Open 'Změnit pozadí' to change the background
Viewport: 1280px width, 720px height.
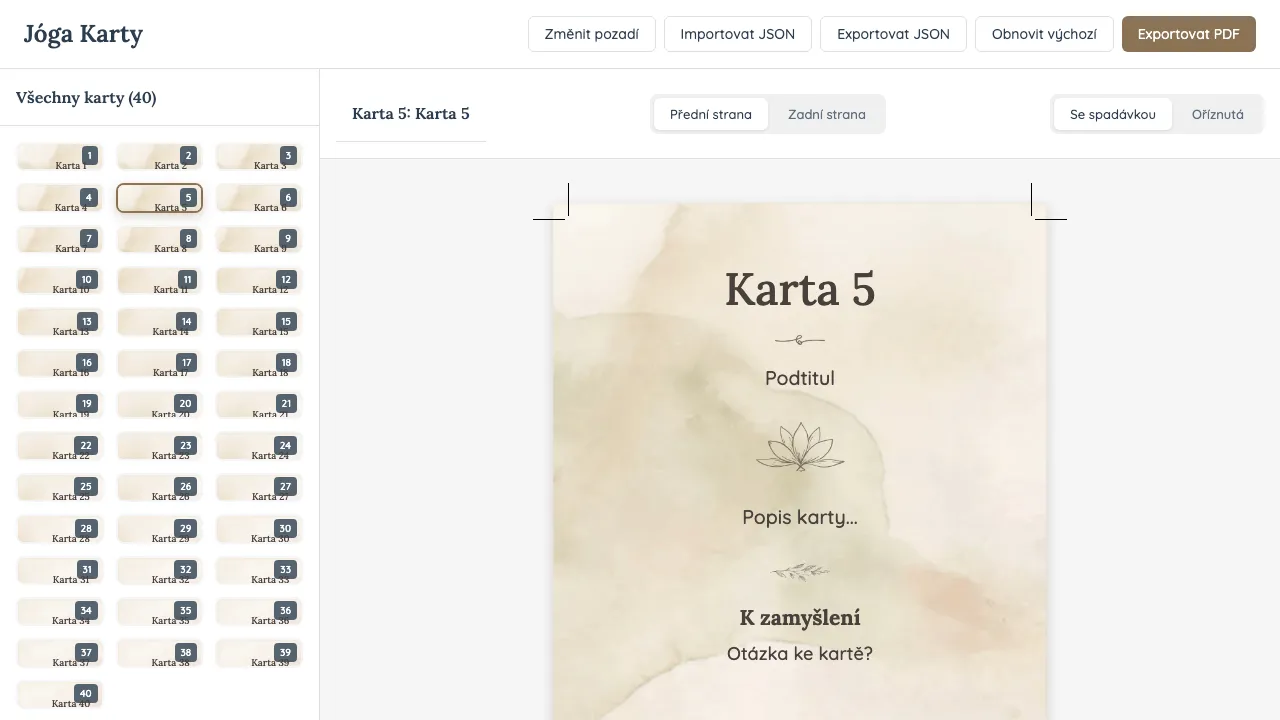click(x=591, y=33)
